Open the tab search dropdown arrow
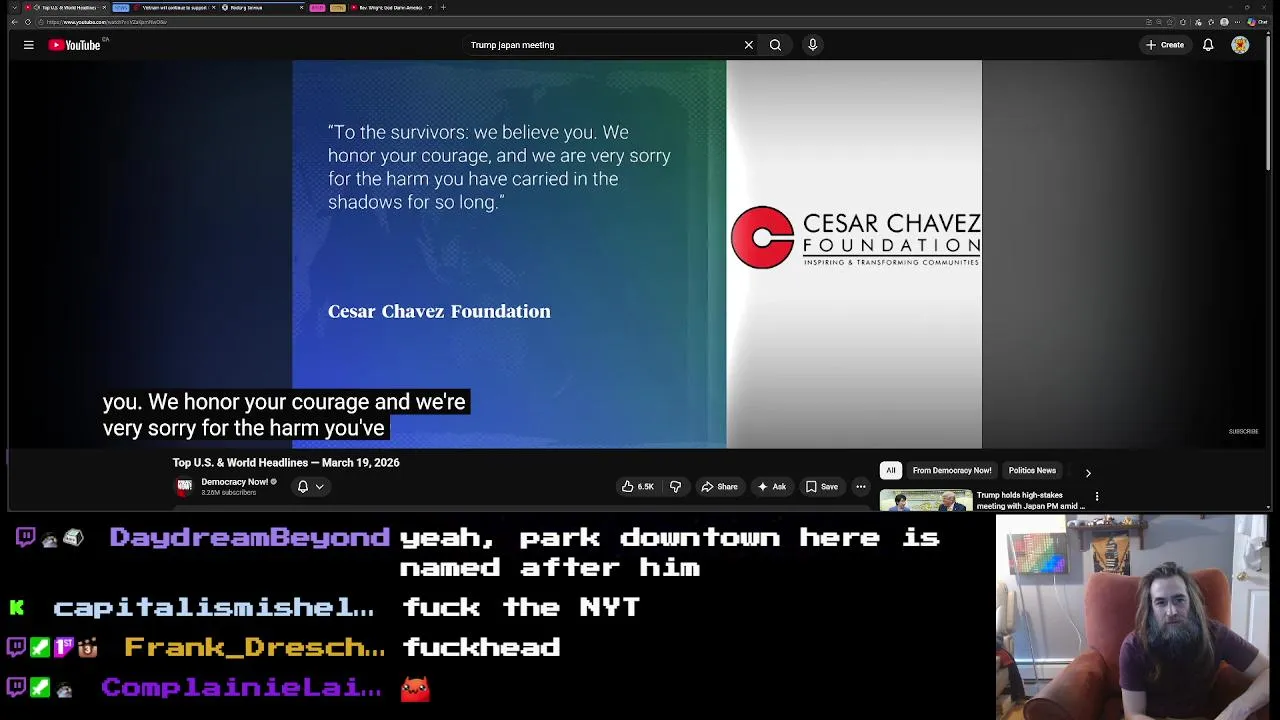The height and width of the screenshot is (720, 1280). [14, 8]
